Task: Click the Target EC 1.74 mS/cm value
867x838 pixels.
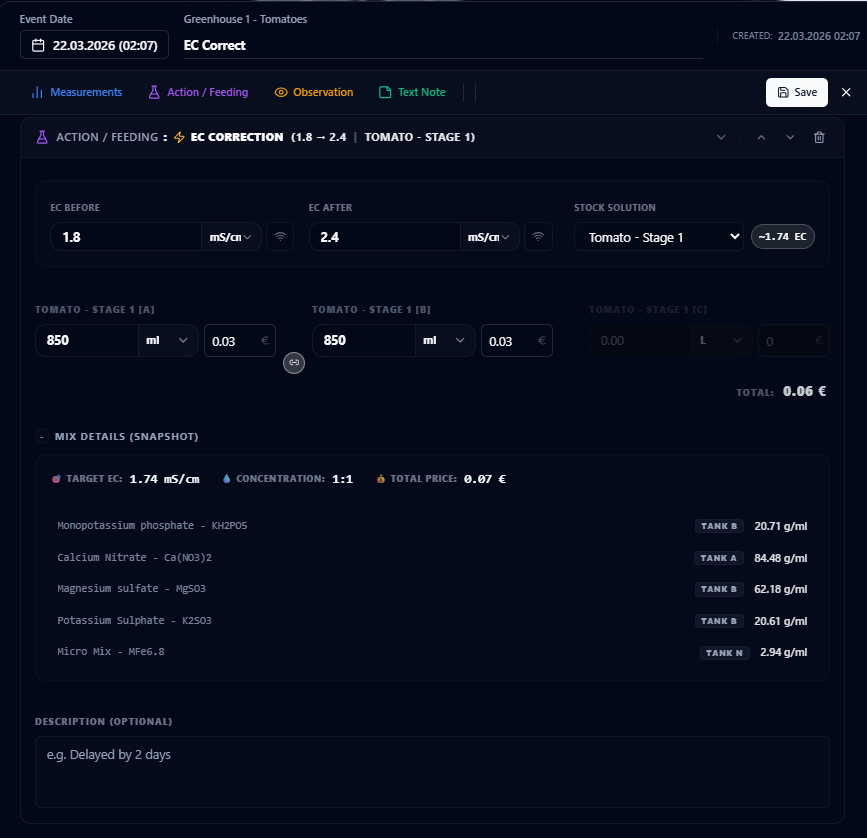Action: [164, 479]
